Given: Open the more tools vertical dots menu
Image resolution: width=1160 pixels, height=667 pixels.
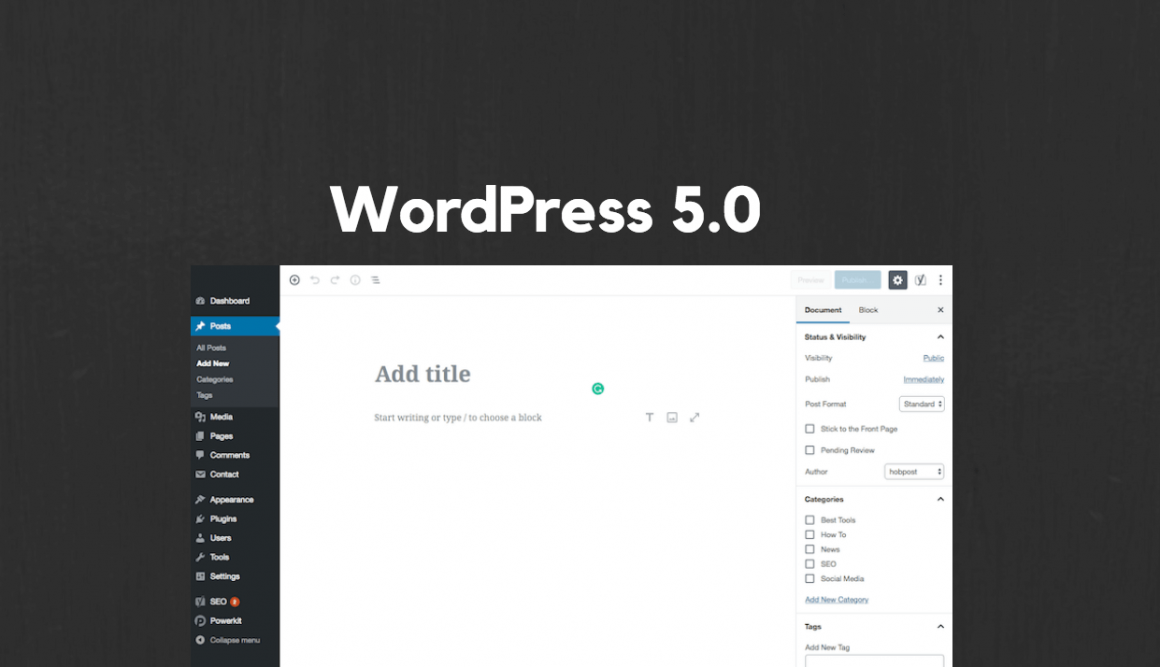Looking at the screenshot, I should pyautogui.click(x=940, y=280).
